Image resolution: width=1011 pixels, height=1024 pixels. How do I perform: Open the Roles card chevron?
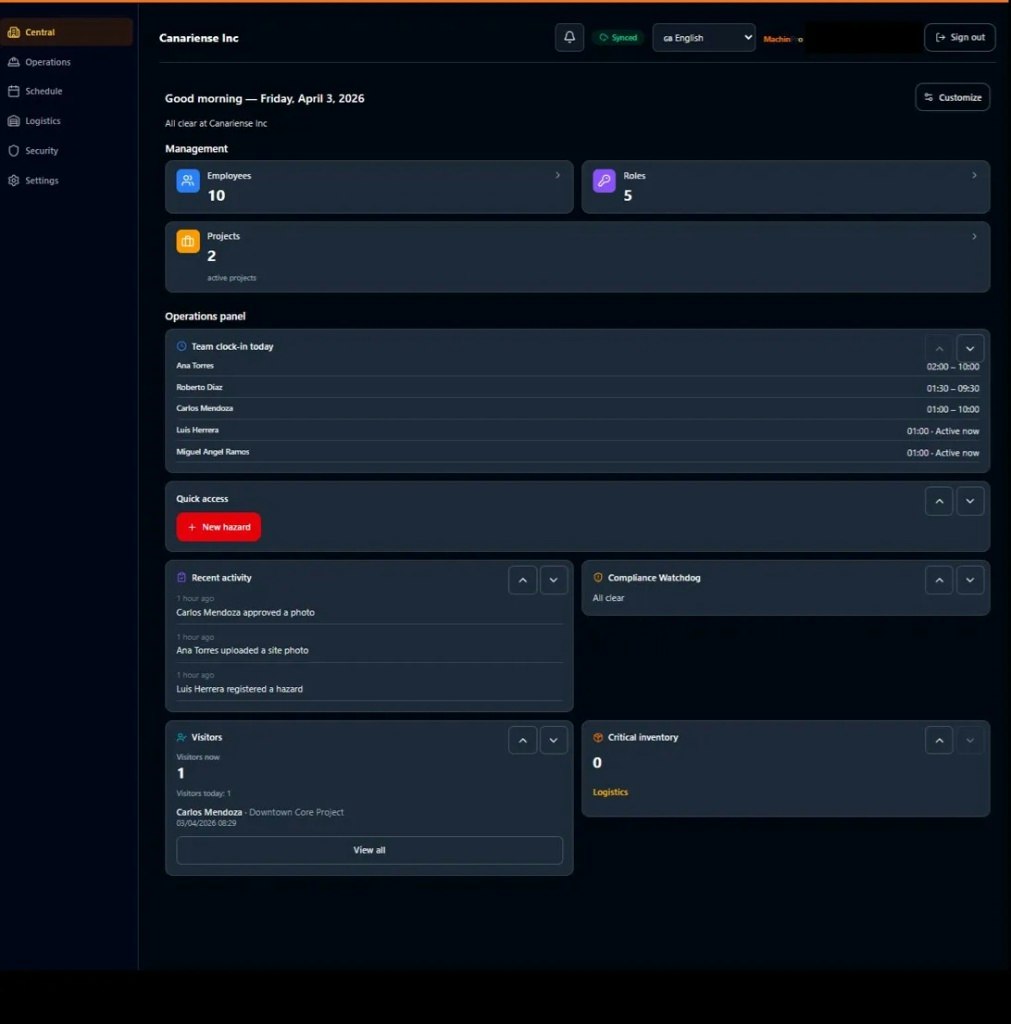tap(974, 175)
